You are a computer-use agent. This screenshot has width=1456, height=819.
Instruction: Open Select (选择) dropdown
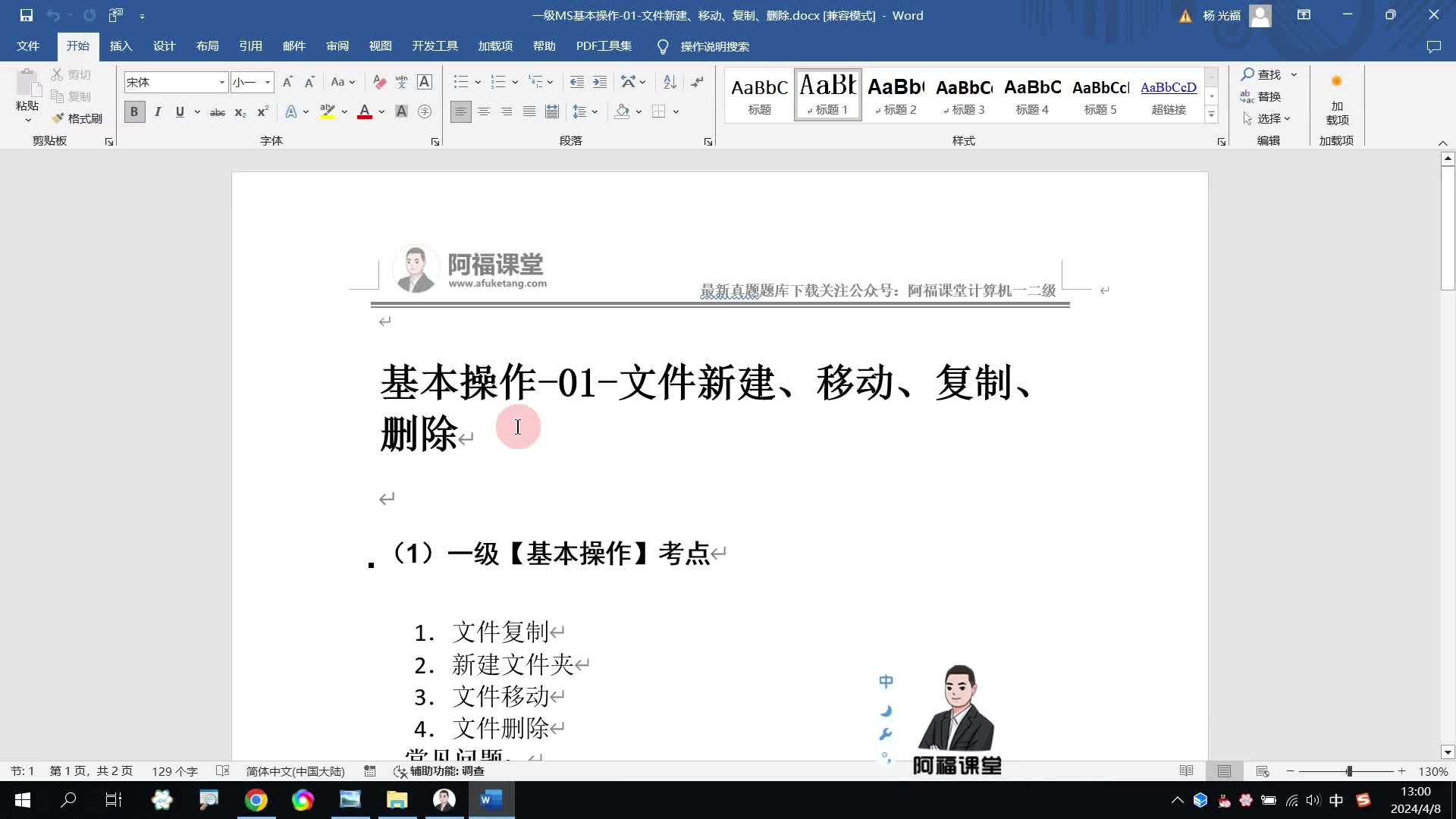coord(1267,118)
